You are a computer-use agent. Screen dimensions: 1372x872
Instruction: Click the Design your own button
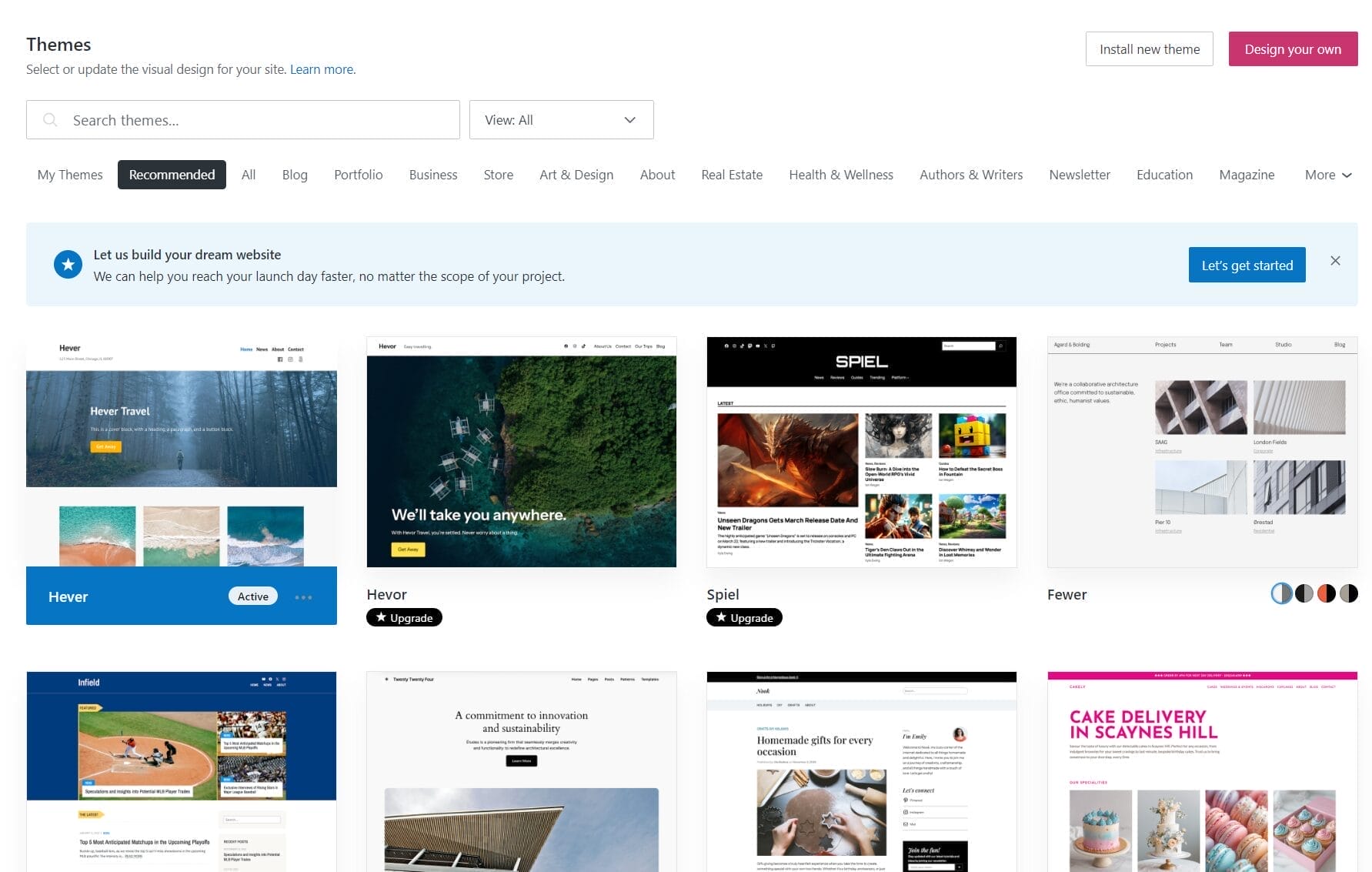pyautogui.click(x=1292, y=49)
